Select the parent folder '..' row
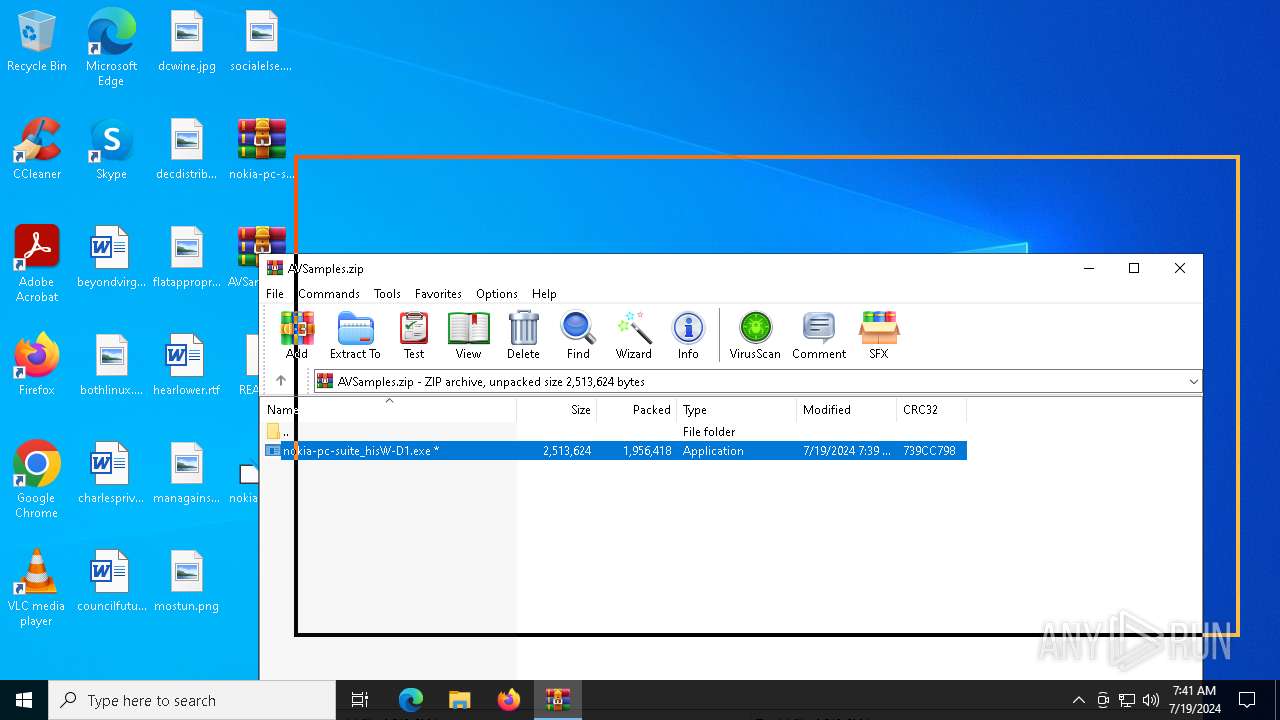 pyautogui.click(x=614, y=432)
